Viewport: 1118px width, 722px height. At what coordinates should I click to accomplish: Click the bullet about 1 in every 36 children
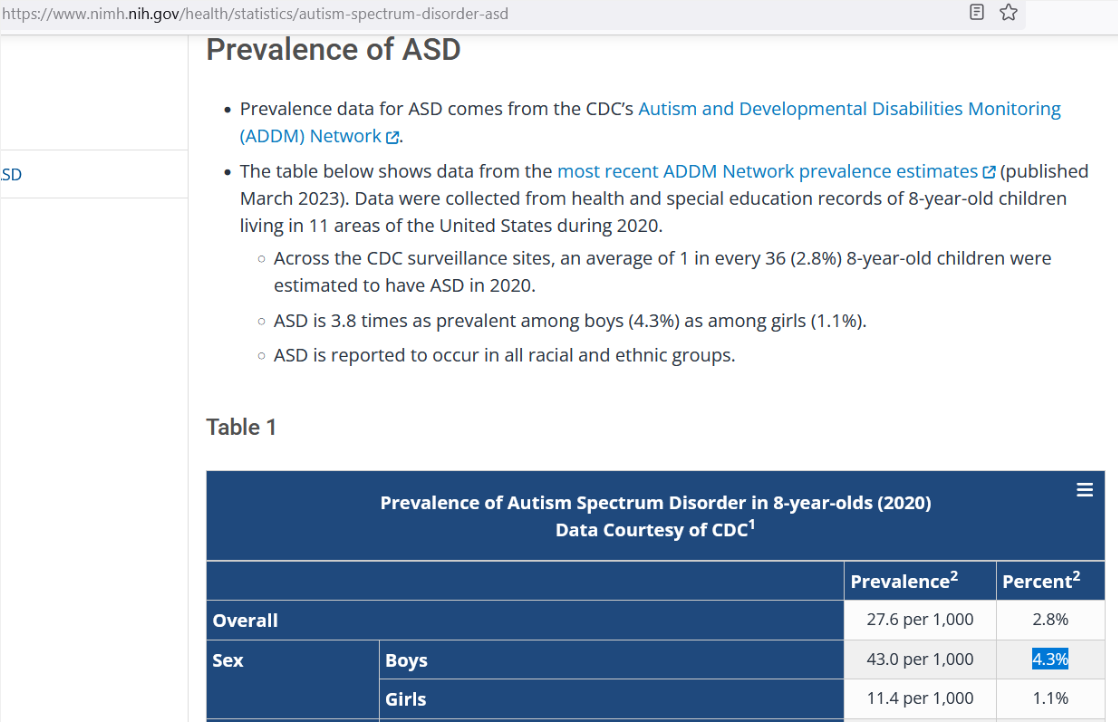point(662,272)
